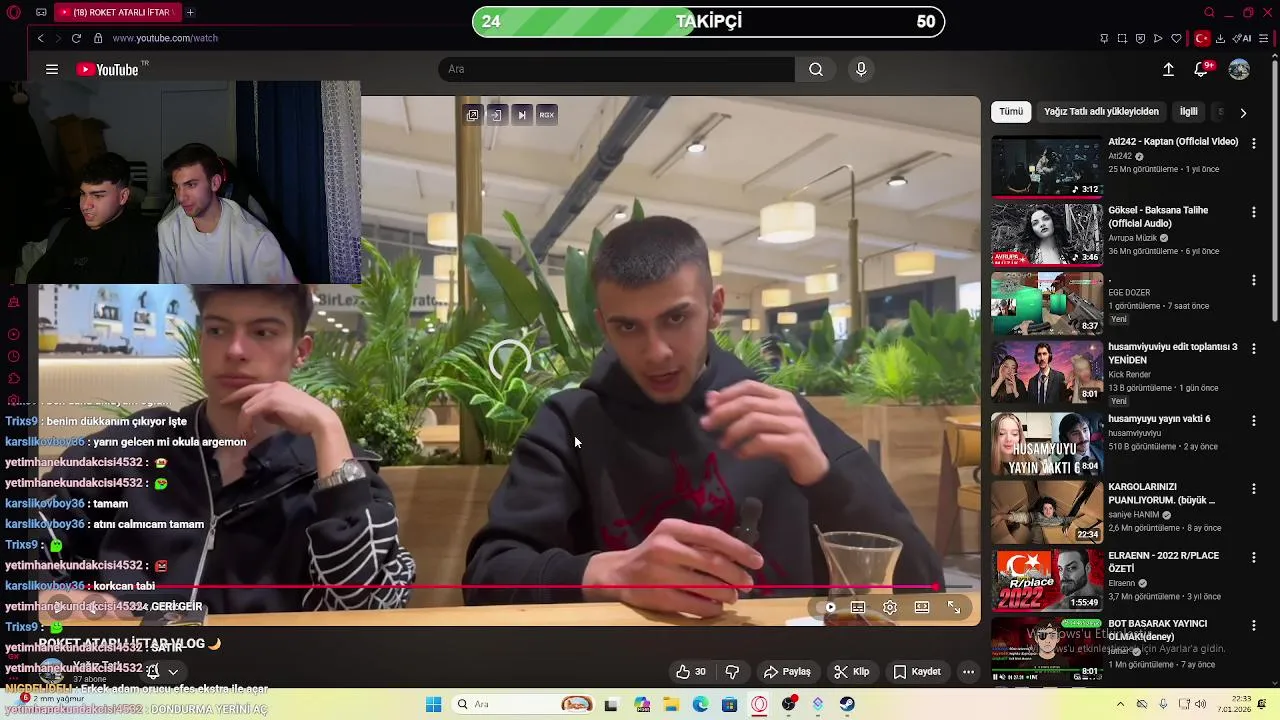
Task: Go back with the browser back arrow
Action: [x=40, y=38]
